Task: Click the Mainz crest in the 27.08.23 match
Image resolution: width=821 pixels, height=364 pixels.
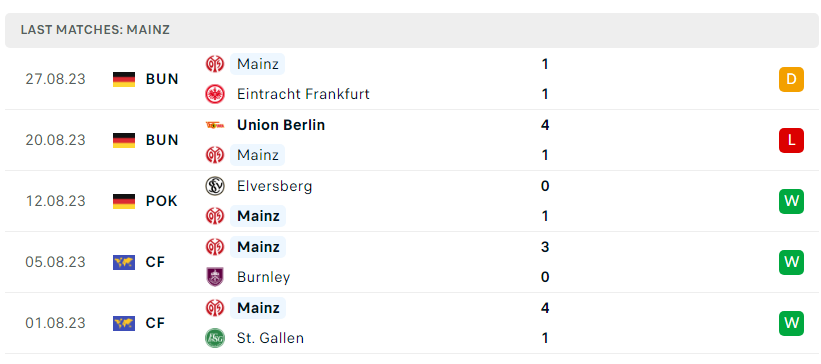Action: click(x=215, y=64)
